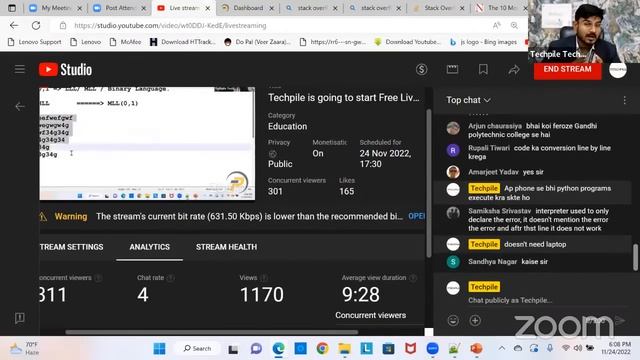This screenshot has width=640, height=360.
Task: Switch to the Dashboard browser tab
Action: [248, 8]
